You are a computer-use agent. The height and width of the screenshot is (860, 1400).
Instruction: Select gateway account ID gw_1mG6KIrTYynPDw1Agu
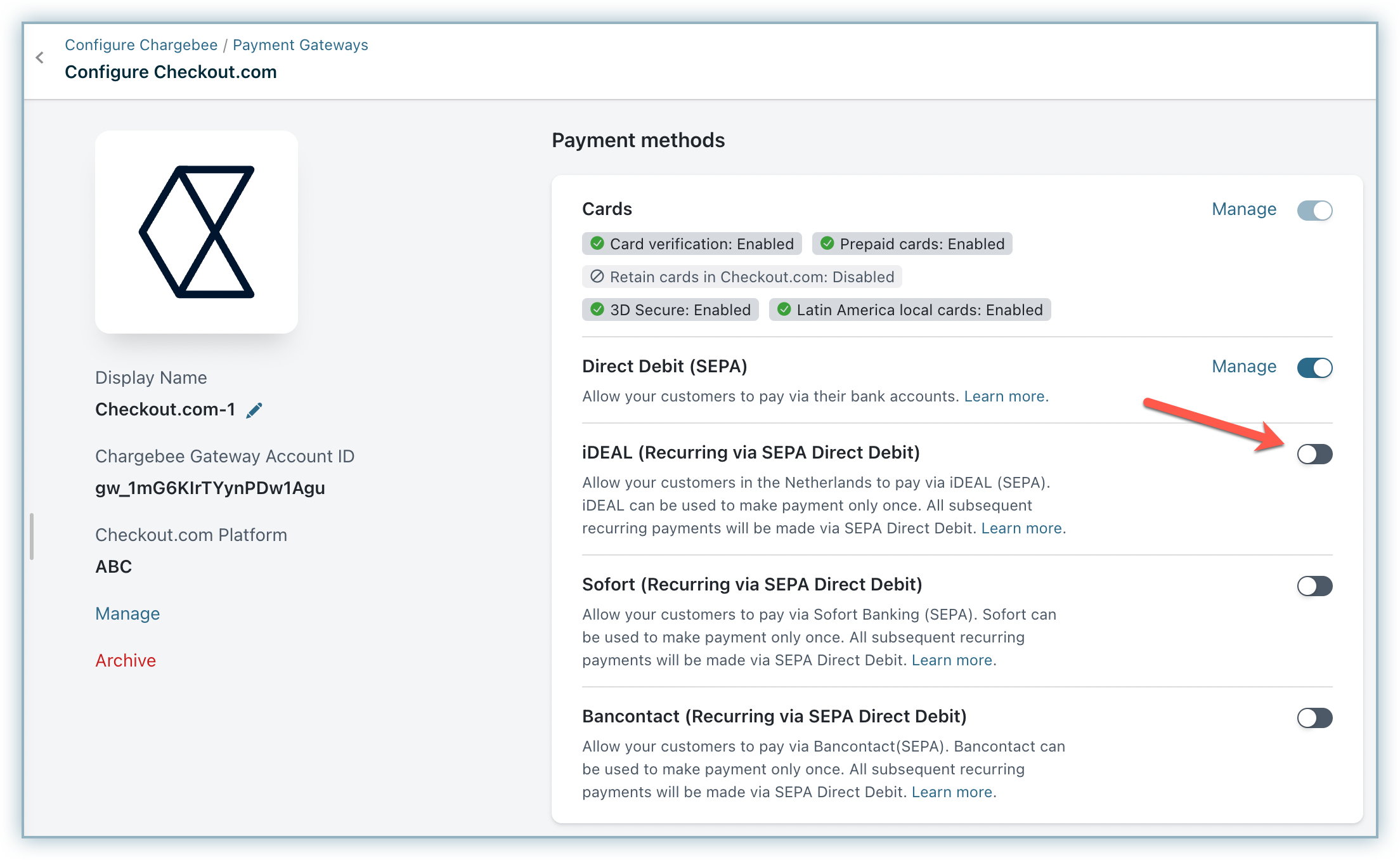pyautogui.click(x=210, y=488)
